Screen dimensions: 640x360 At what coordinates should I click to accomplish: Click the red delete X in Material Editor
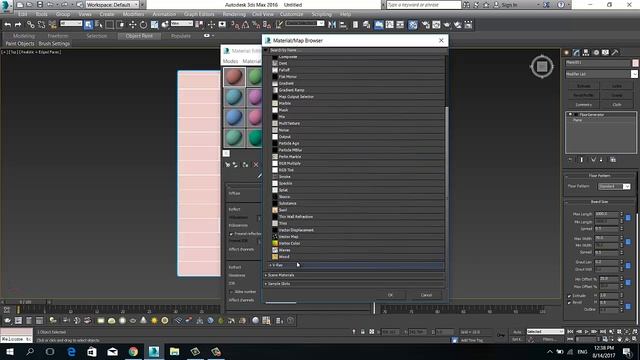coord(256,164)
